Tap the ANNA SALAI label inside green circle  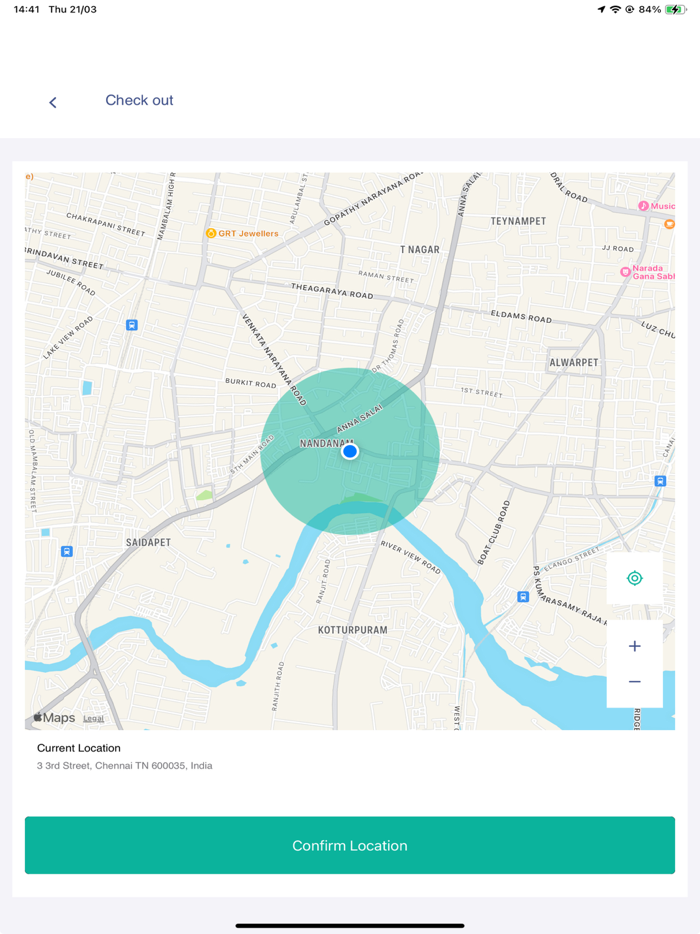coord(359,420)
